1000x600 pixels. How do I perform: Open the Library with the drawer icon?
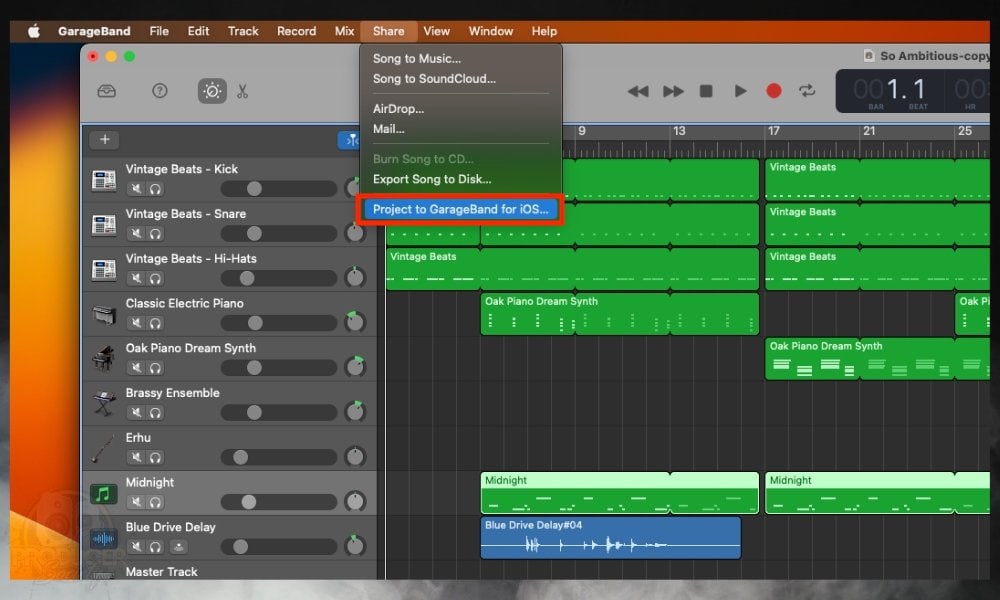(x=105, y=91)
